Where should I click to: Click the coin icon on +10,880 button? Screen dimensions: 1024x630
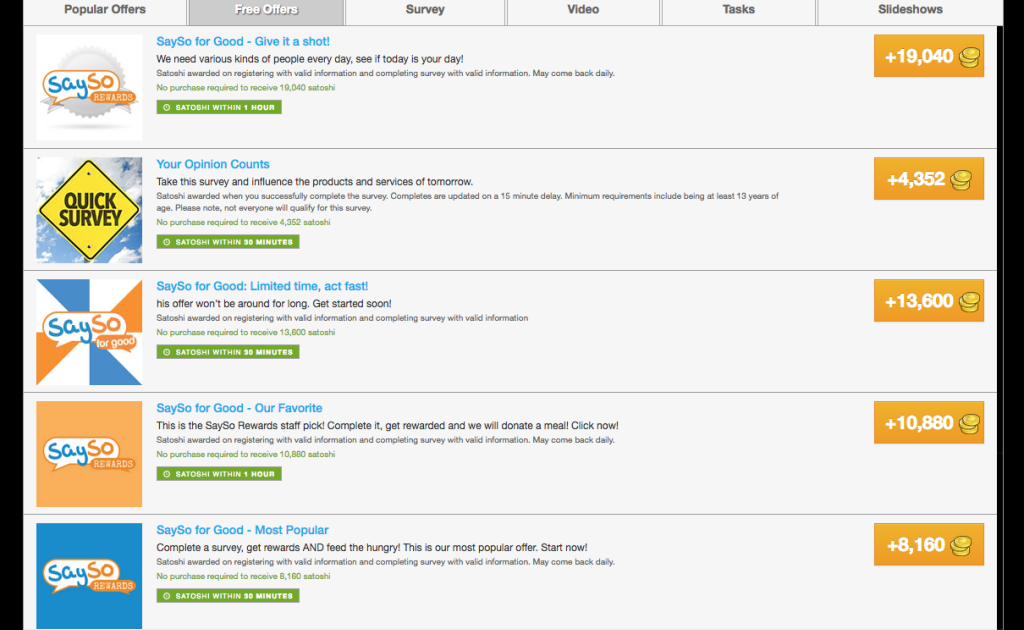[x=969, y=424]
